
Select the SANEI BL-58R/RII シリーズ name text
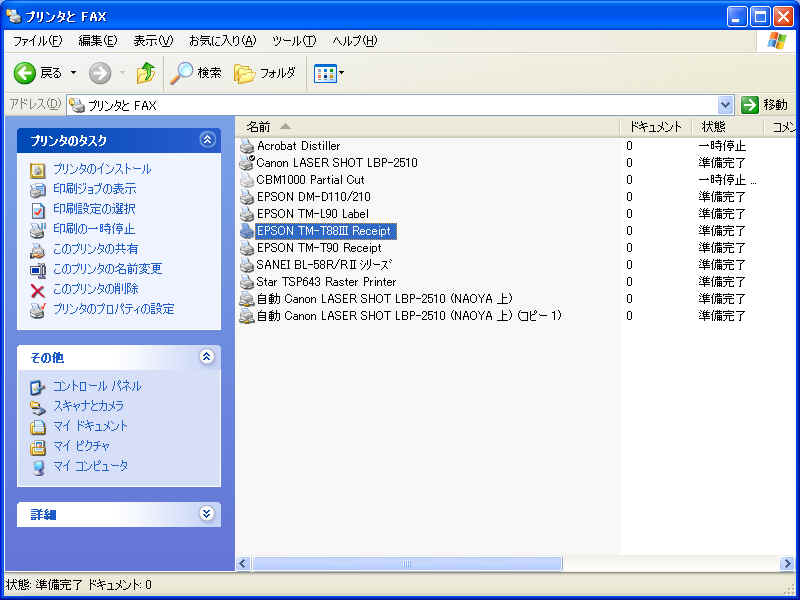[x=324, y=265]
